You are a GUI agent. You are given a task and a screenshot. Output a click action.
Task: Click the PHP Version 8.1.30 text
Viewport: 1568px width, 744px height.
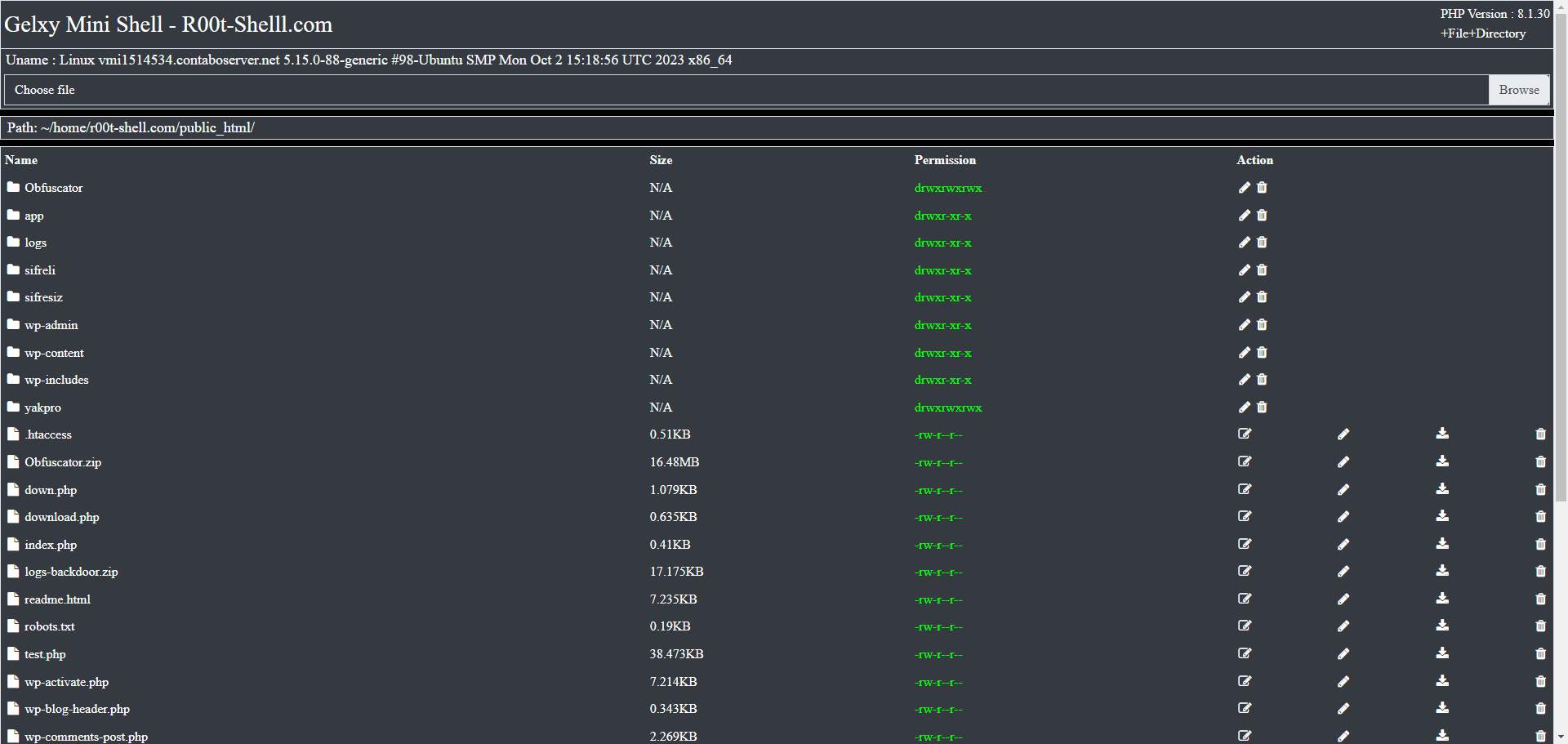pos(1494,14)
